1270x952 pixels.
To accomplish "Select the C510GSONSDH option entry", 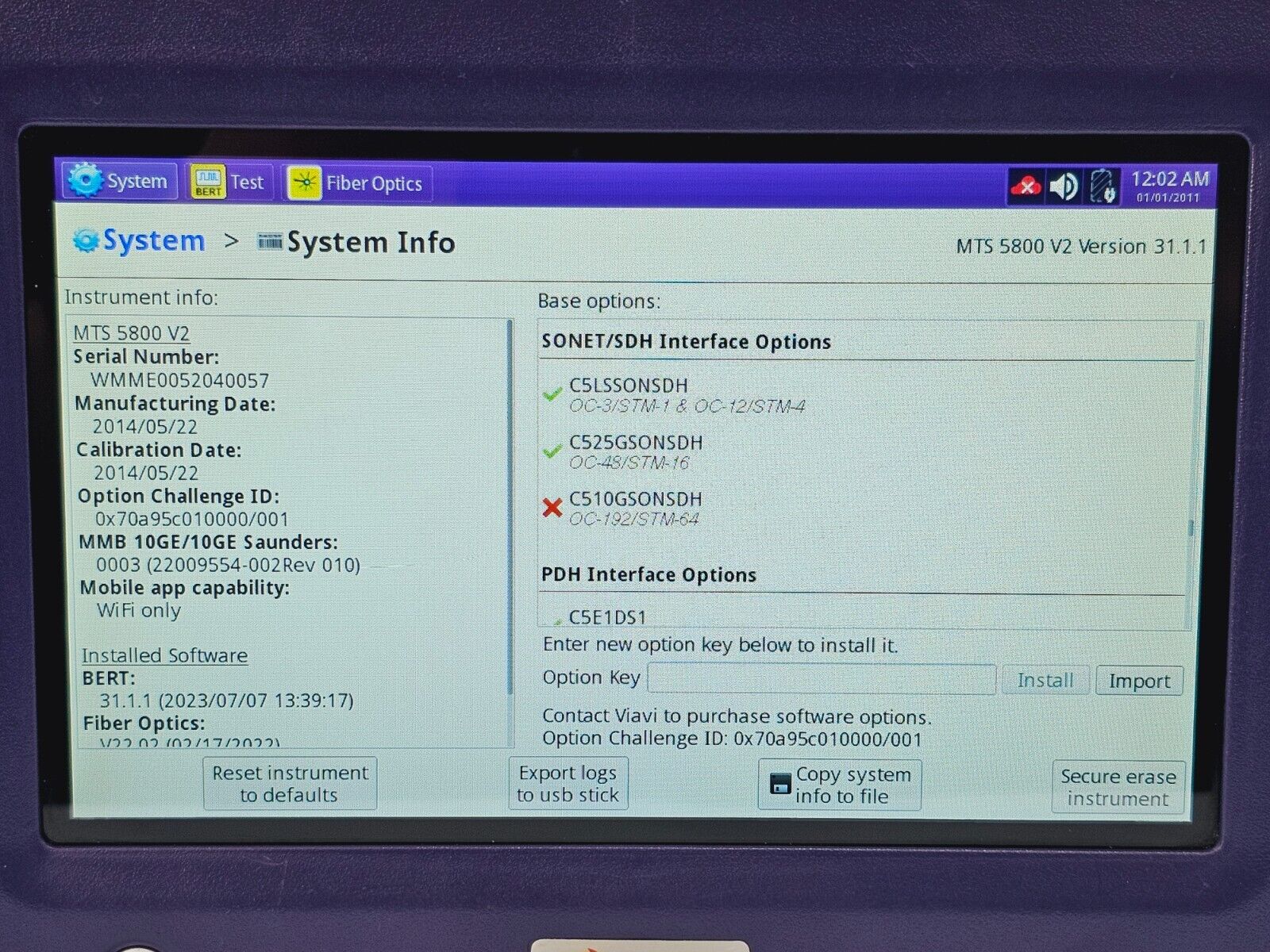I will (x=635, y=509).
